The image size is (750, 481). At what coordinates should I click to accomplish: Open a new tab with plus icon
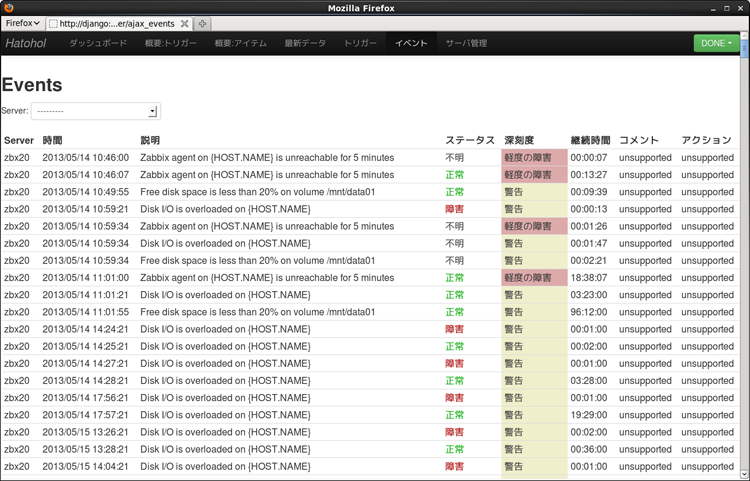tap(203, 23)
